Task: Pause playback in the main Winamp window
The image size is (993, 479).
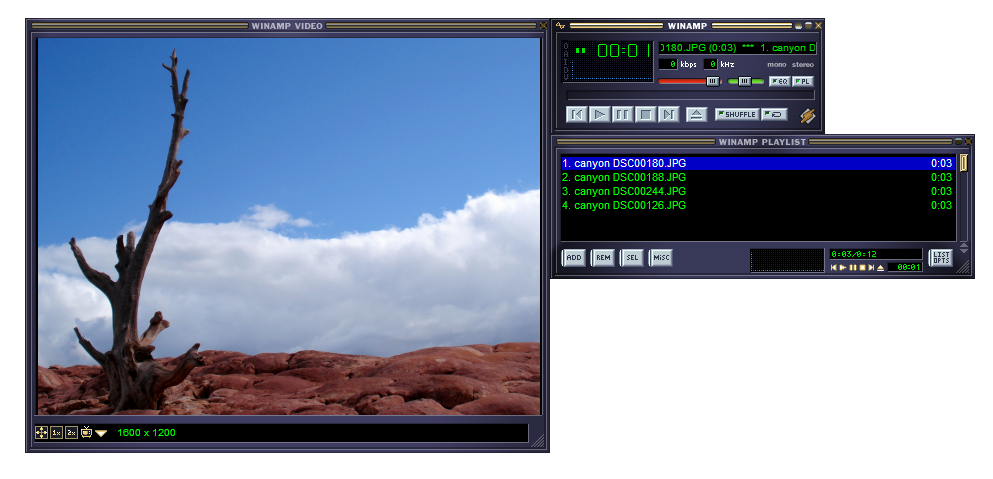Action: (x=623, y=114)
